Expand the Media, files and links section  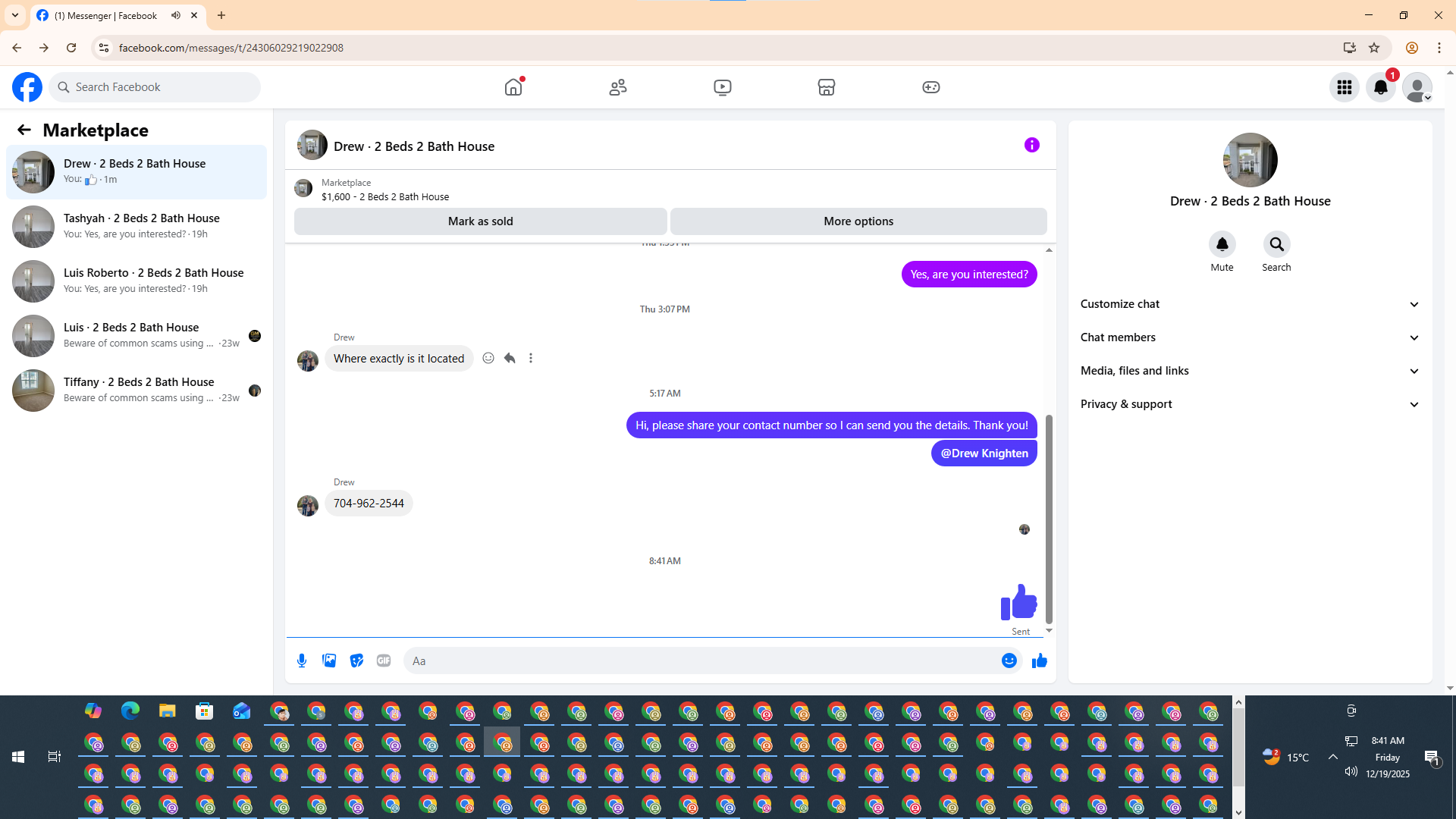click(1250, 371)
